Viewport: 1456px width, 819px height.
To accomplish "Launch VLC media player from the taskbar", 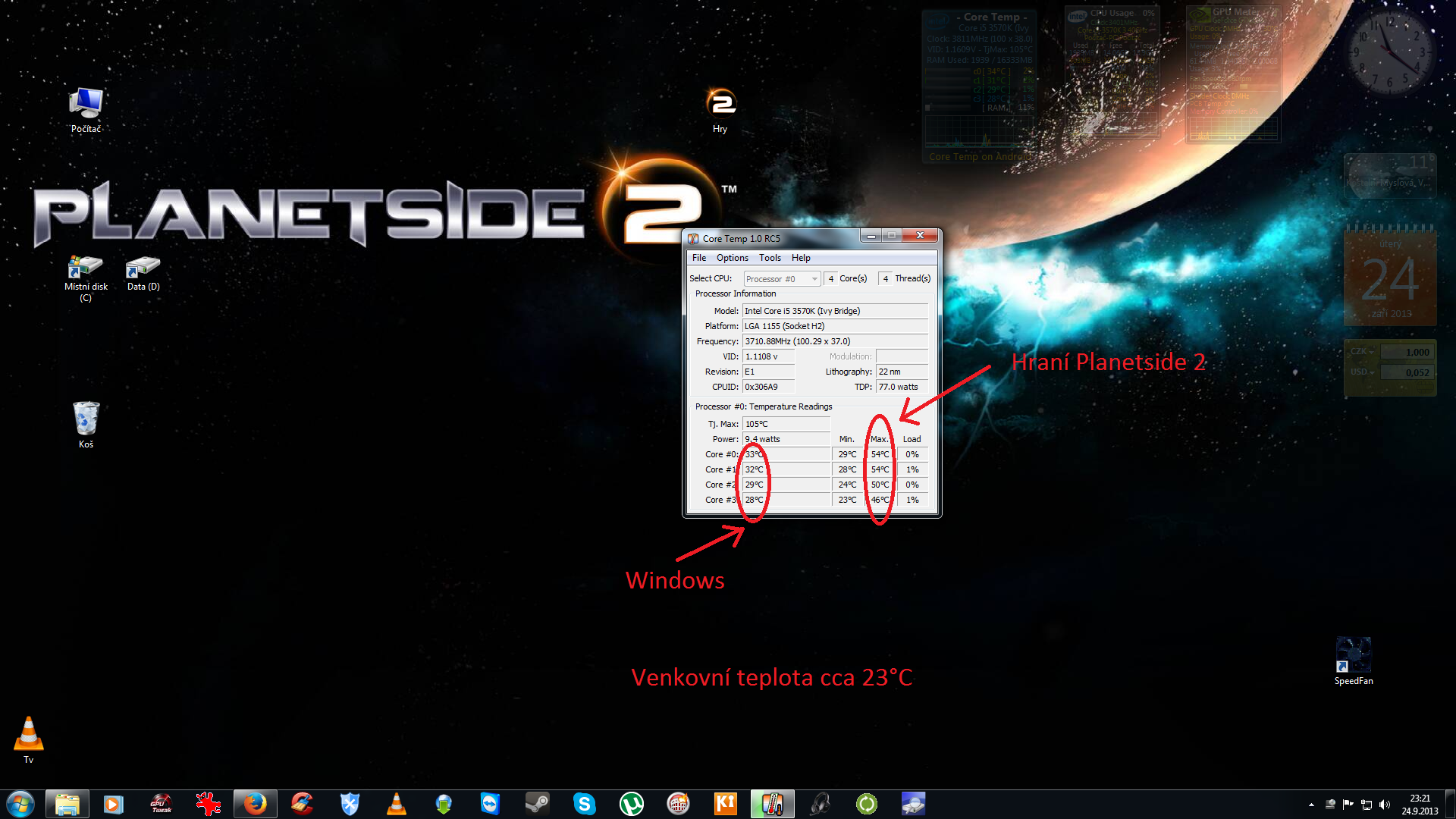I will 397,804.
